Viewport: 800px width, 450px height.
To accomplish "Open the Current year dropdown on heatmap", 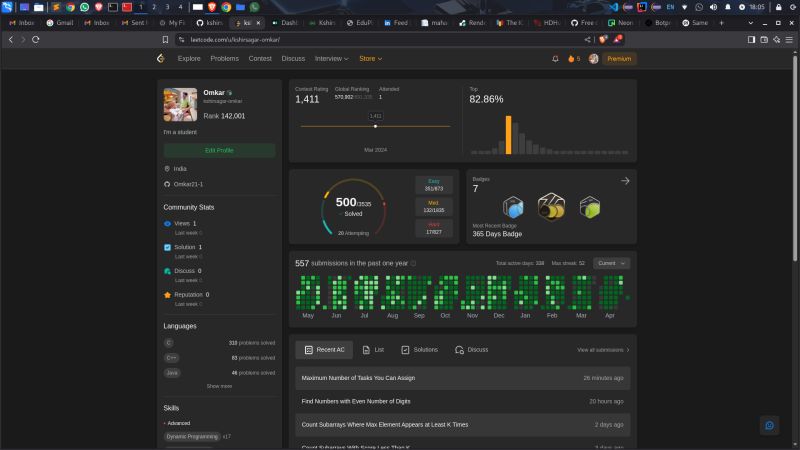I will click(x=611, y=263).
